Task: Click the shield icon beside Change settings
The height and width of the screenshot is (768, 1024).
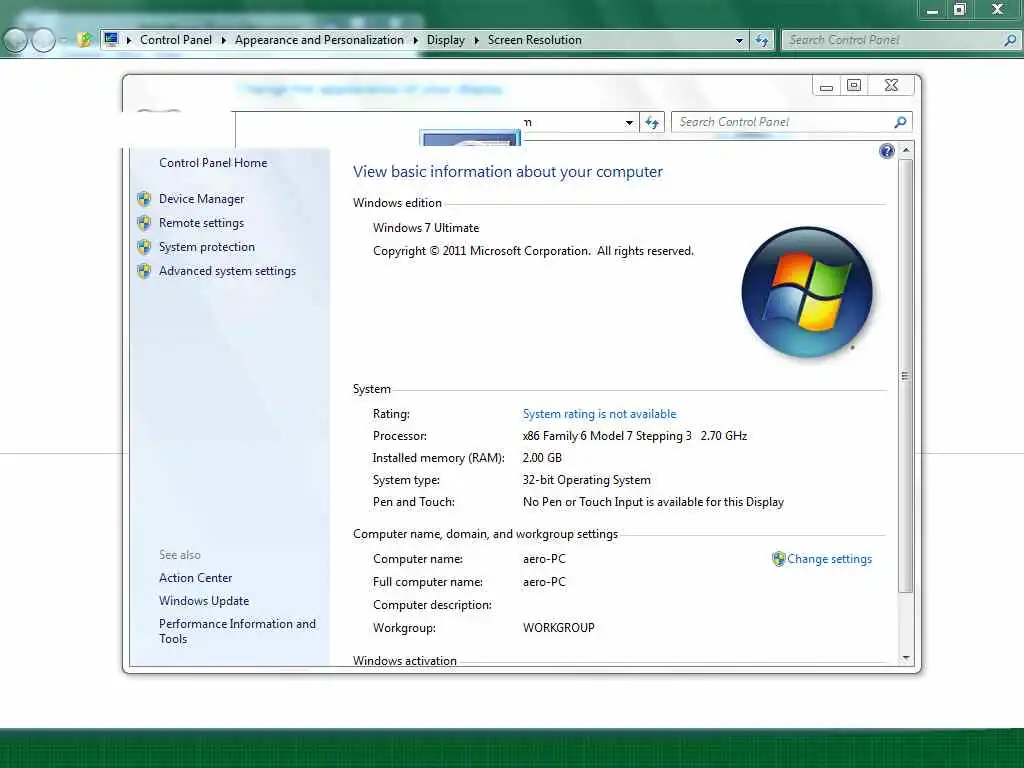Action: click(778, 559)
